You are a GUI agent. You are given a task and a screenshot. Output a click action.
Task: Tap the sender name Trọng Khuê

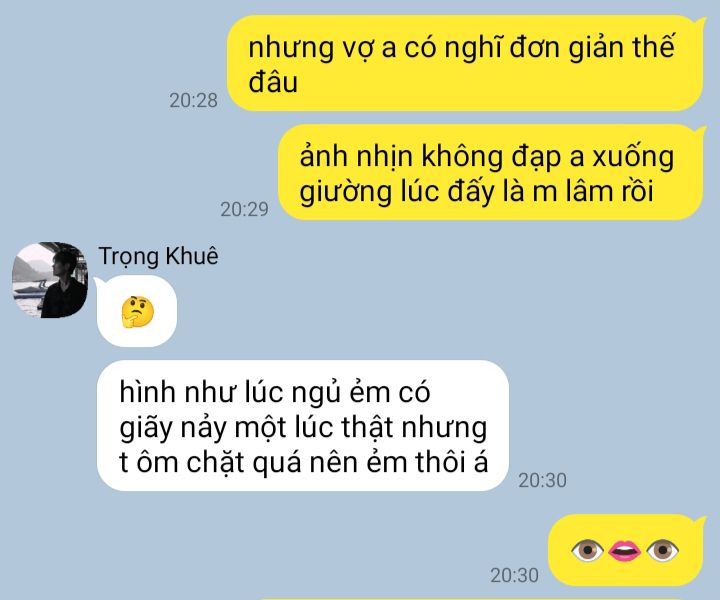click(x=158, y=257)
